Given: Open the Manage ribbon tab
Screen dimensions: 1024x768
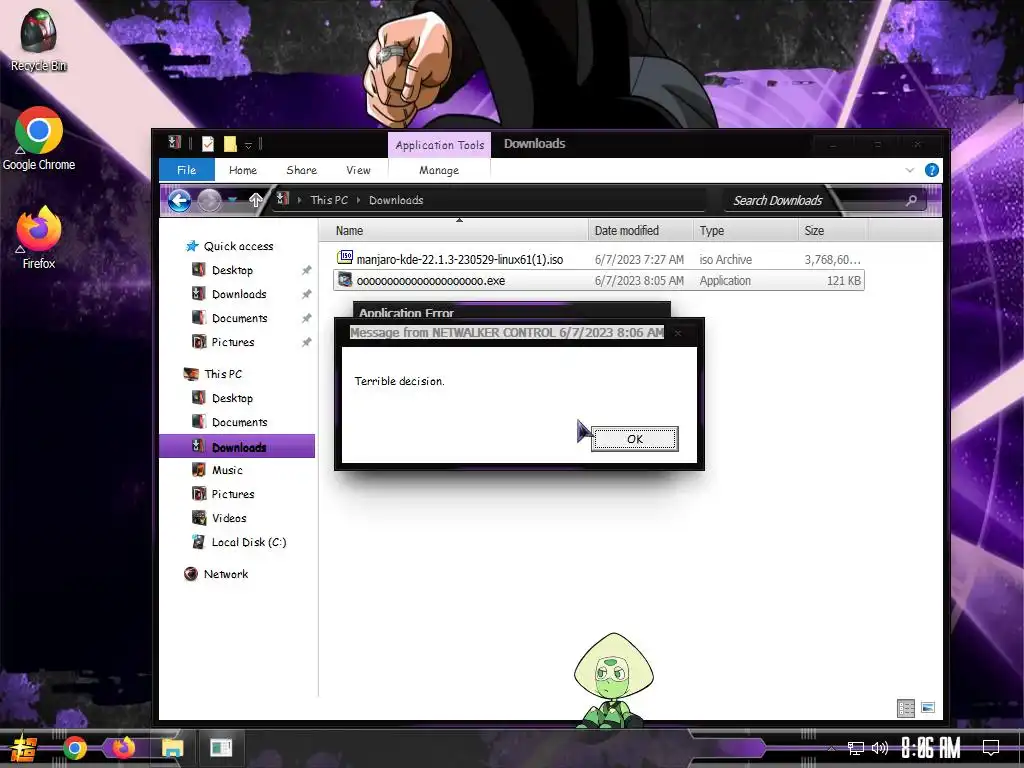Looking at the screenshot, I should [x=439, y=170].
